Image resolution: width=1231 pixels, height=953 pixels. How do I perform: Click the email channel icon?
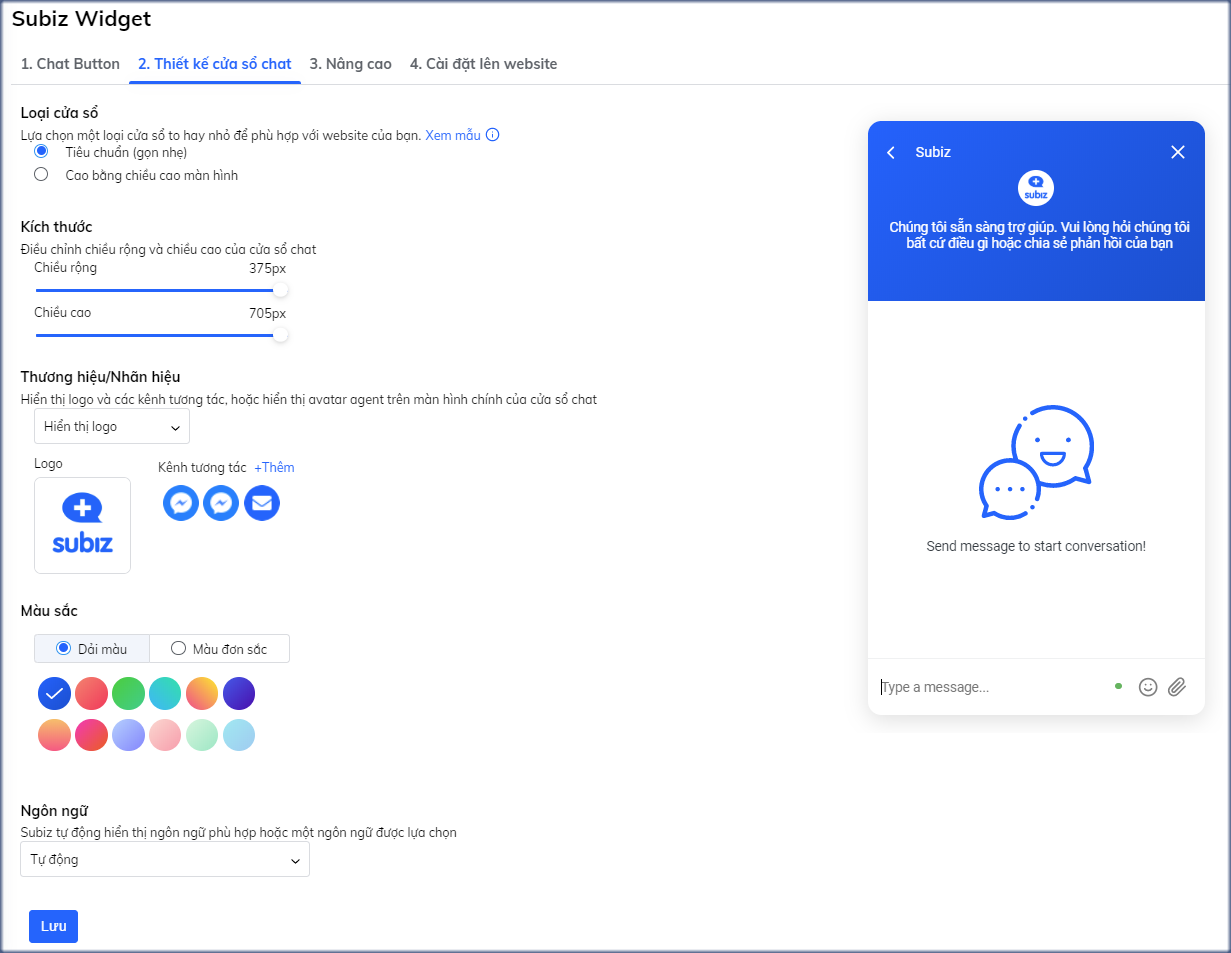[262, 503]
